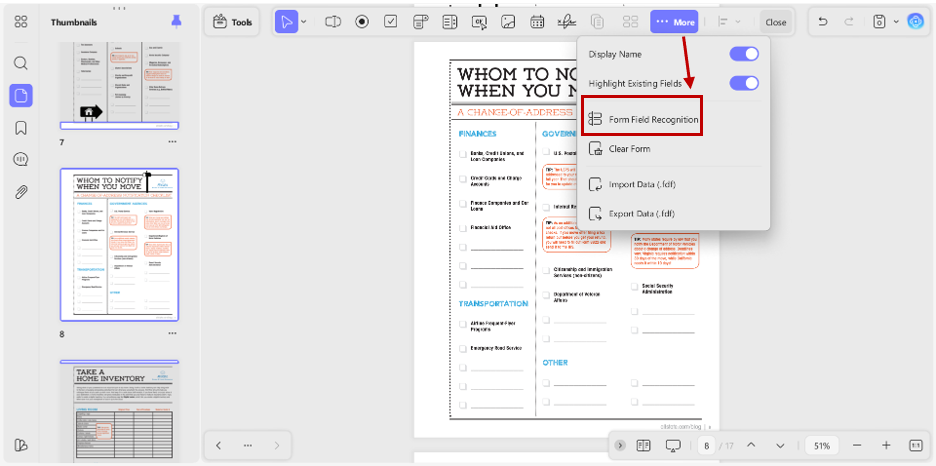936x466 pixels.
Task: Open the comments panel icon
Action: pyautogui.click(x=21, y=160)
